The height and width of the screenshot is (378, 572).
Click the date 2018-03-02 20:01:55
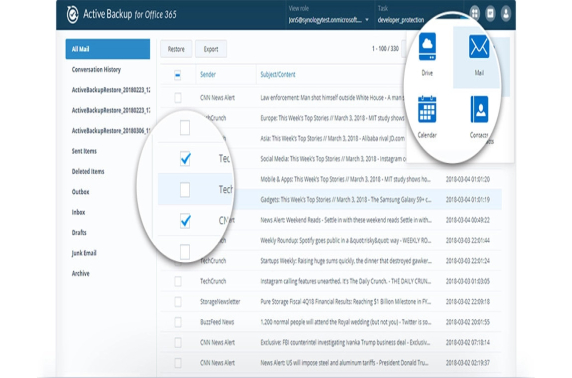pos(468,322)
